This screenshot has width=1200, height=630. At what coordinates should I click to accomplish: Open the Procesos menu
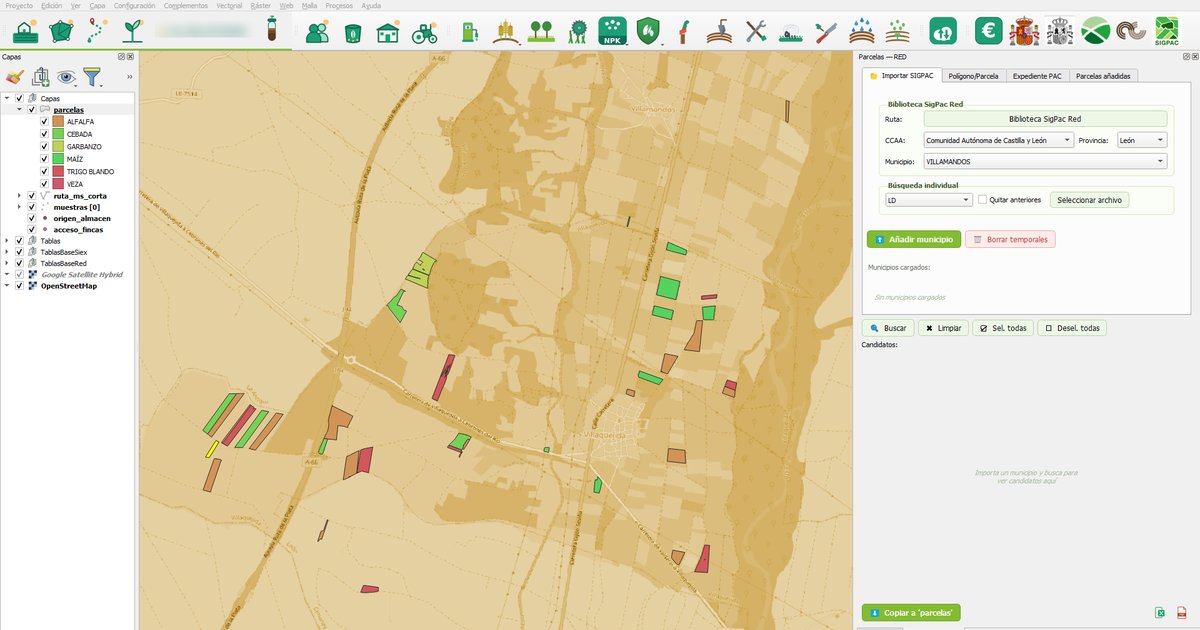pyautogui.click(x=338, y=5)
